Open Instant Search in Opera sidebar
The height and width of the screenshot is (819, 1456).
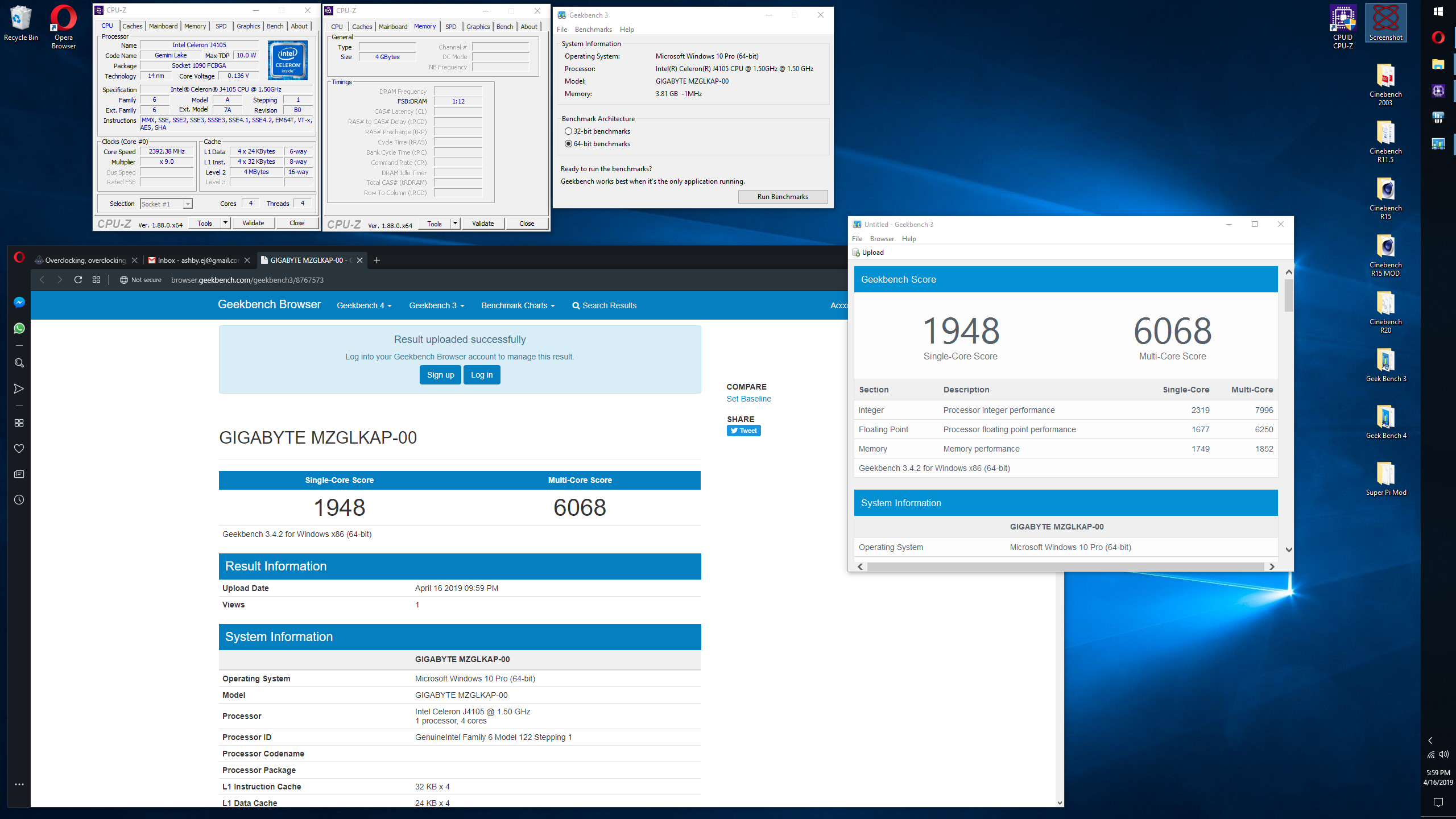pos(19,363)
